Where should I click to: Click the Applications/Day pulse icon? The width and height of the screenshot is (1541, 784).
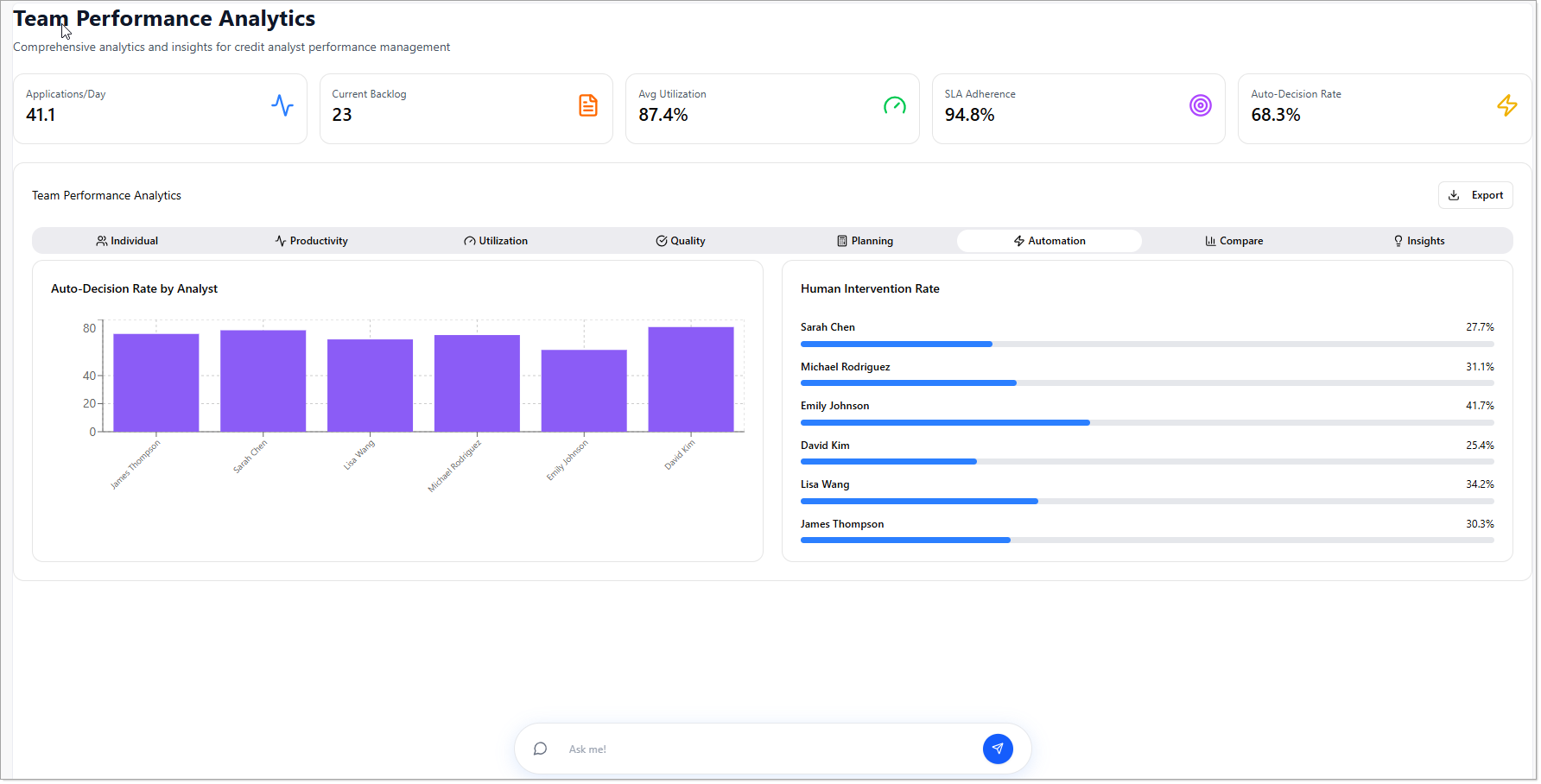pos(282,105)
